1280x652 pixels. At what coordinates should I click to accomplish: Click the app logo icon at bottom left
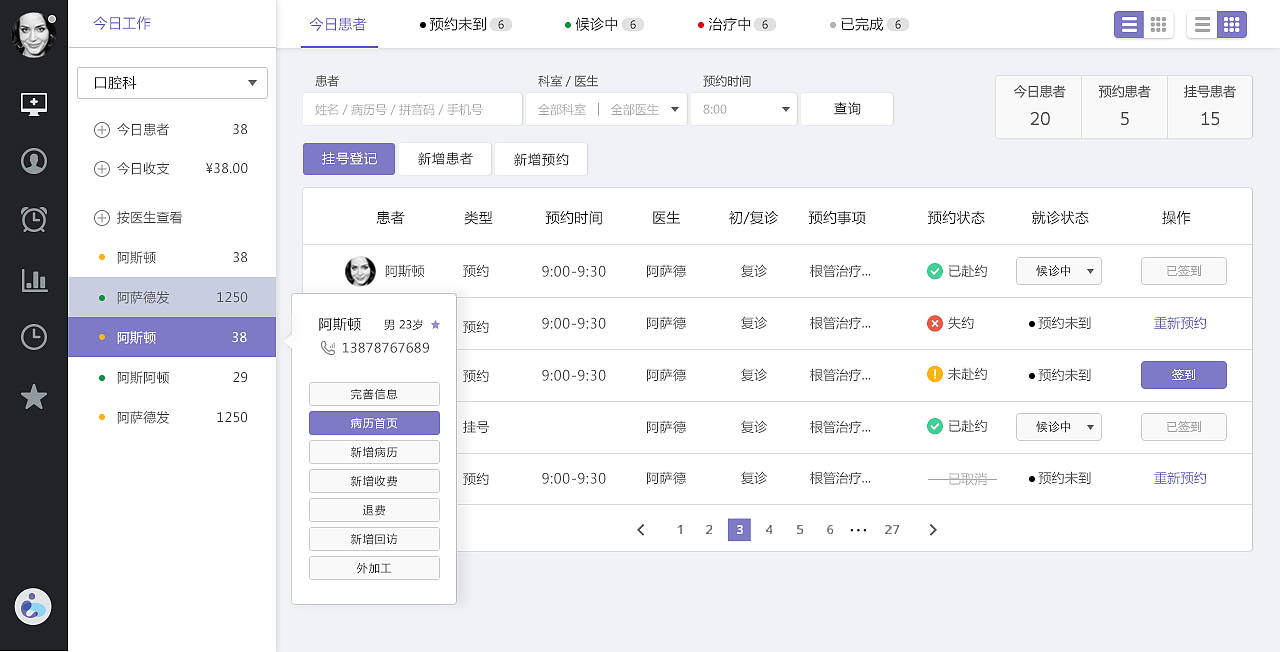[34, 606]
